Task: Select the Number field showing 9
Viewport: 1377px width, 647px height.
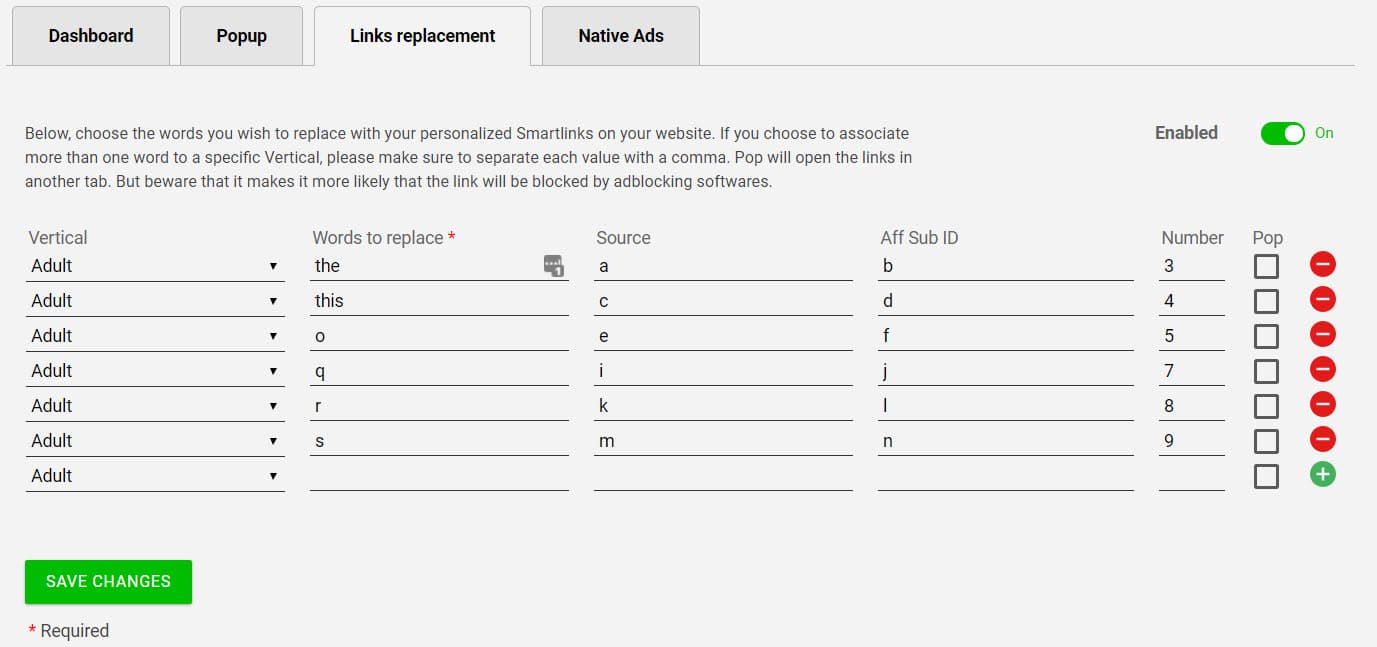Action: [1191, 440]
